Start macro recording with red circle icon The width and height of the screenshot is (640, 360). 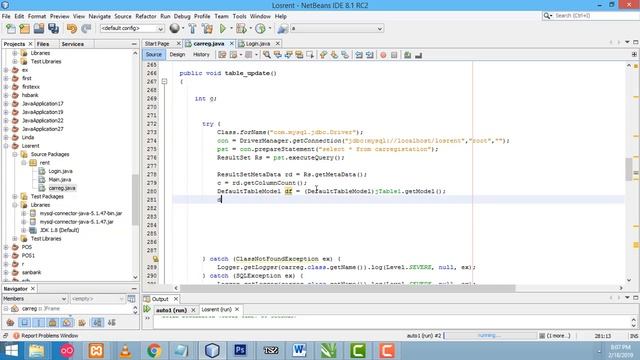[x=383, y=55]
